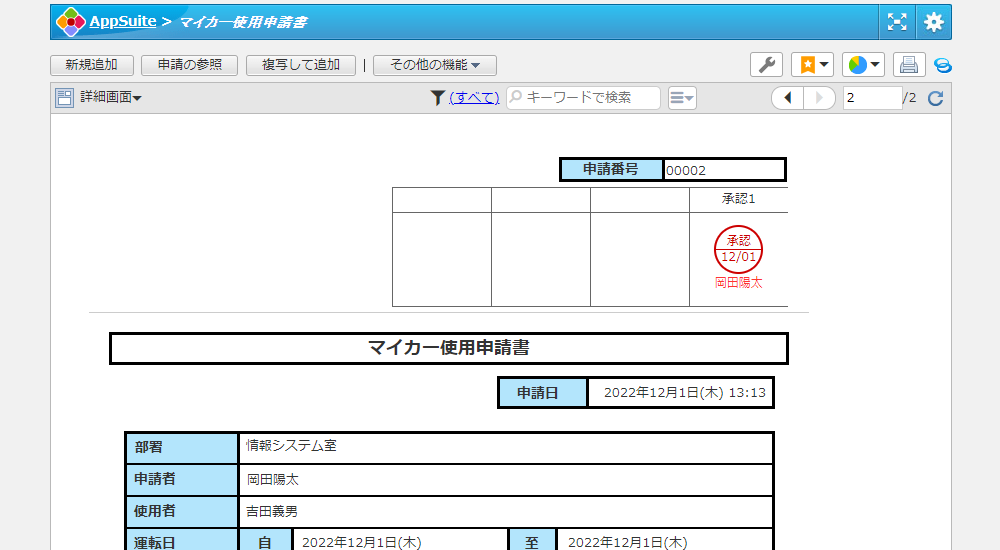Image resolution: width=1000 pixels, height=550 pixels.
Task: Click the wrench tool icon
Action: [x=766, y=65]
